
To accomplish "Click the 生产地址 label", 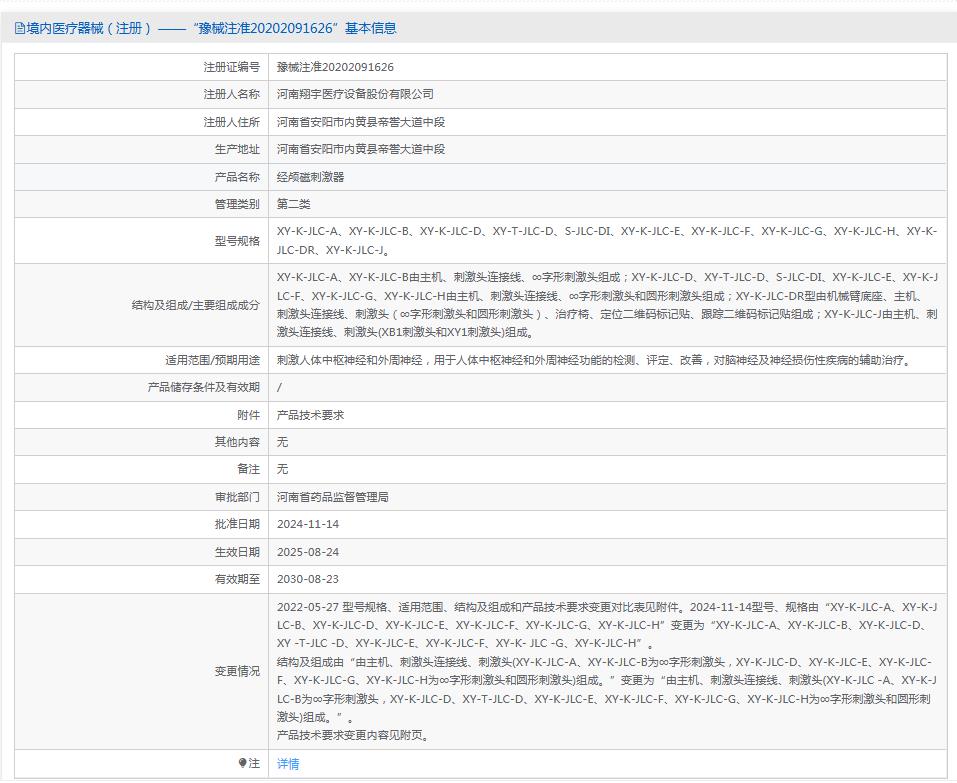I will click(x=237, y=150).
